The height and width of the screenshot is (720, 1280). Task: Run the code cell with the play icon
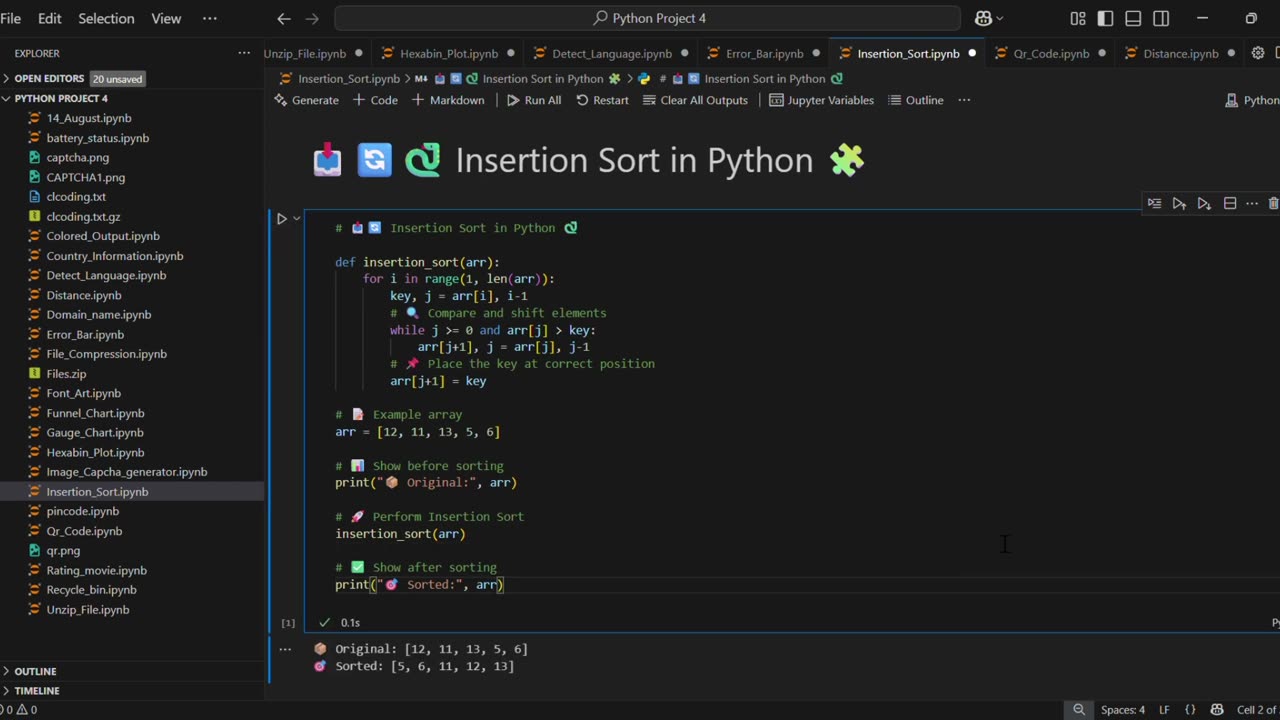(x=282, y=219)
